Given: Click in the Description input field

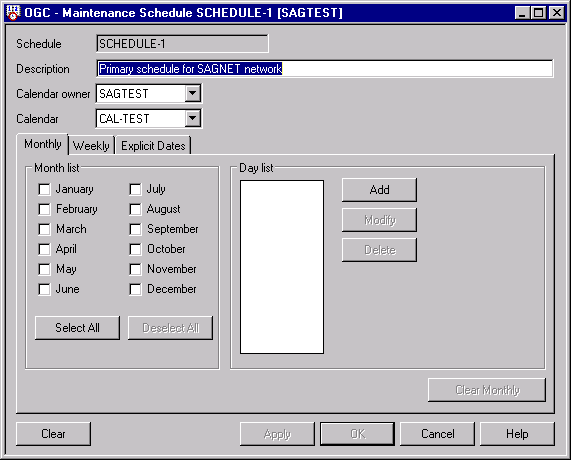Looking at the screenshot, I should coord(325,69).
